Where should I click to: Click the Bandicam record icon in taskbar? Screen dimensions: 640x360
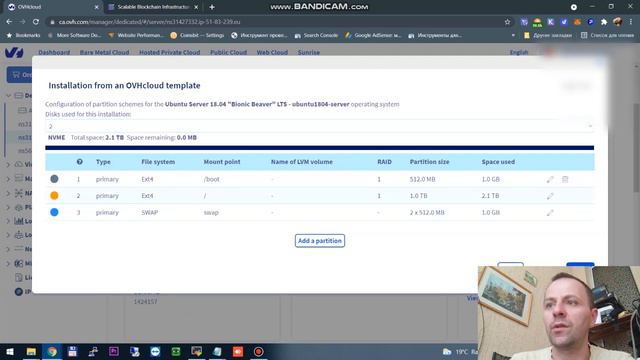(258, 351)
